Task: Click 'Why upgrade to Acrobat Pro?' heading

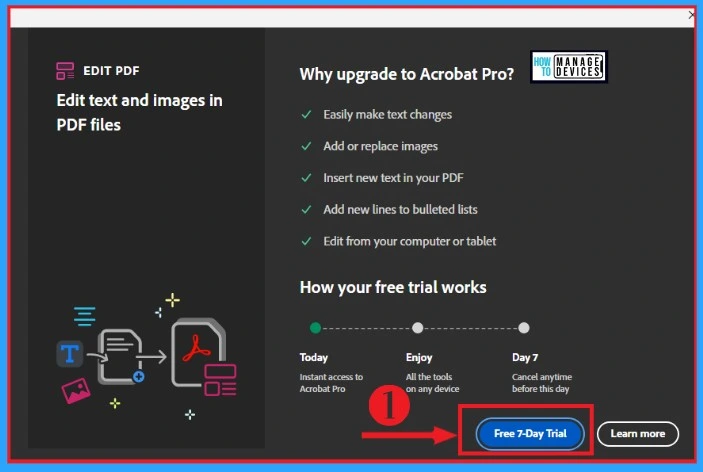Action: (407, 74)
